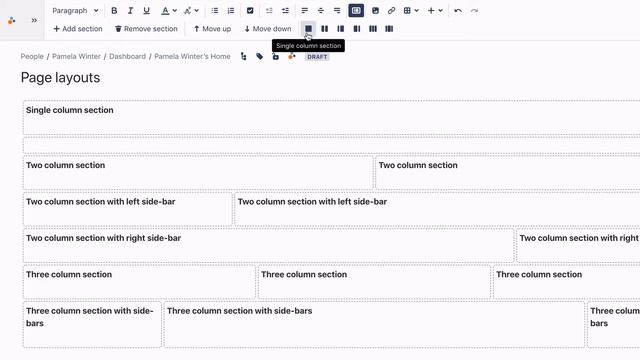Click Add section button

(x=78, y=29)
